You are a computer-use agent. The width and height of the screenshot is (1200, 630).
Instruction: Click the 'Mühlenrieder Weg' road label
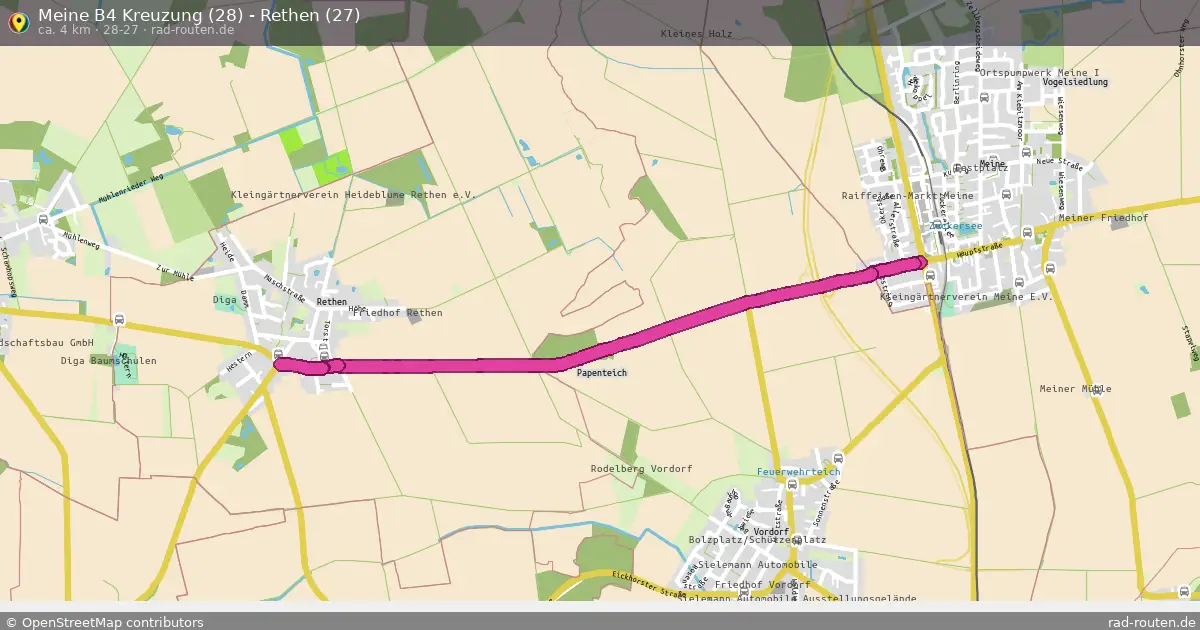131,189
